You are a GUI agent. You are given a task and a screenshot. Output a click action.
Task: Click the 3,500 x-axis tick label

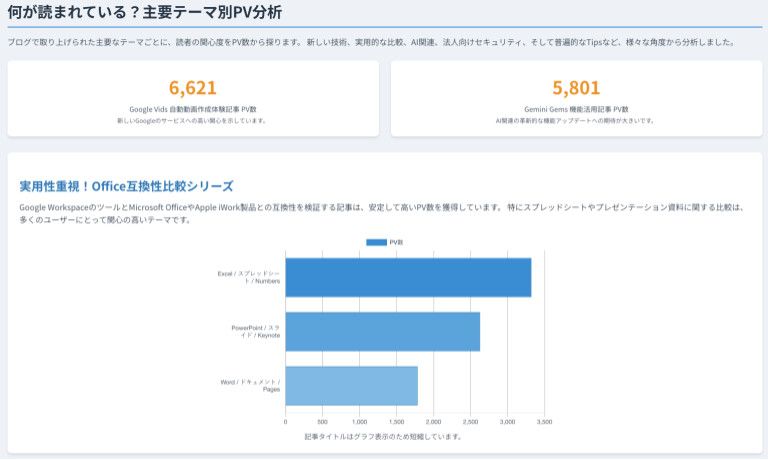[x=544, y=422]
